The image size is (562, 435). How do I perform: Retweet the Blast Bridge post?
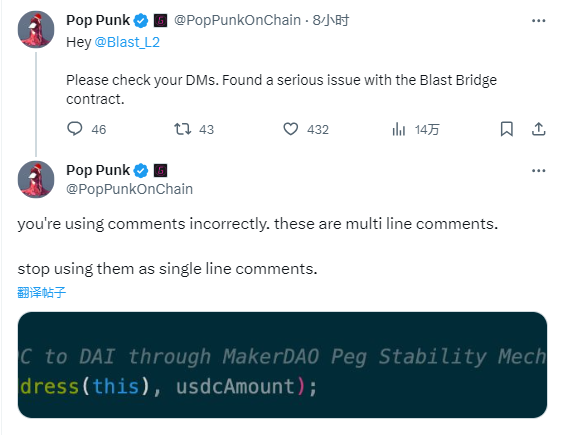[x=182, y=129]
